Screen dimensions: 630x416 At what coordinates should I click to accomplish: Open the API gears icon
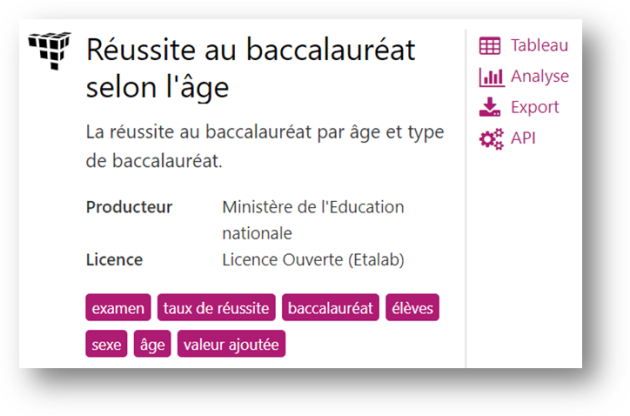tap(491, 138)
